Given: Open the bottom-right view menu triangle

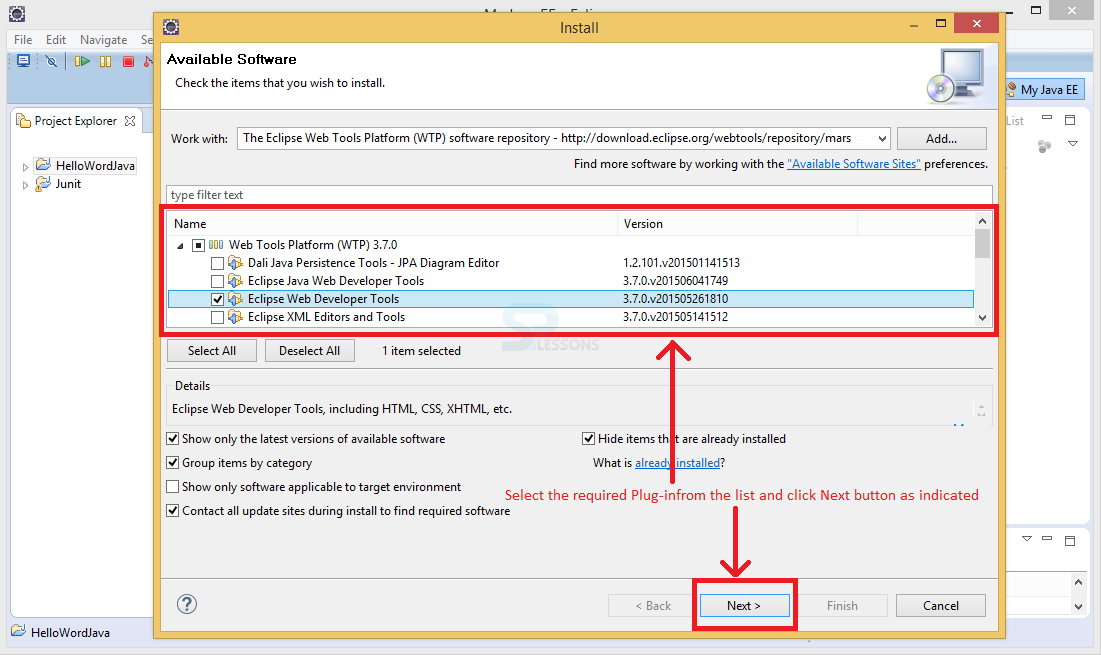Looking at the screenshot, I should 1027,538.
